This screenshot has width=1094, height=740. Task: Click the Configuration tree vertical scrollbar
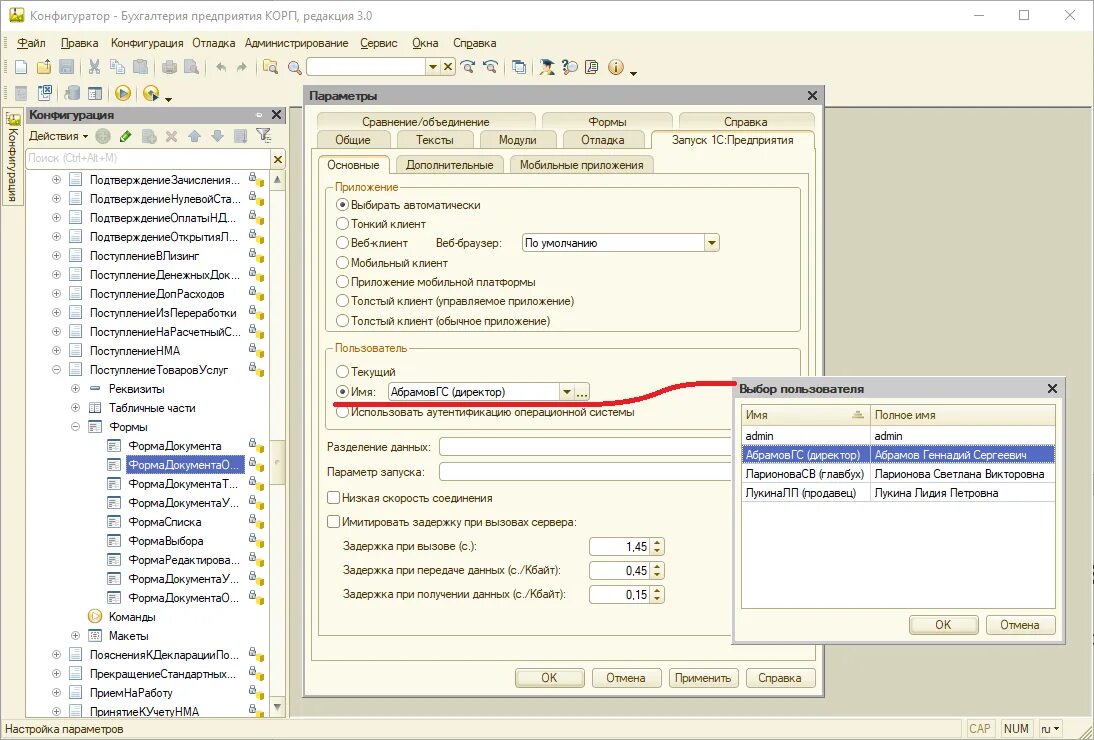click(278, 443)
